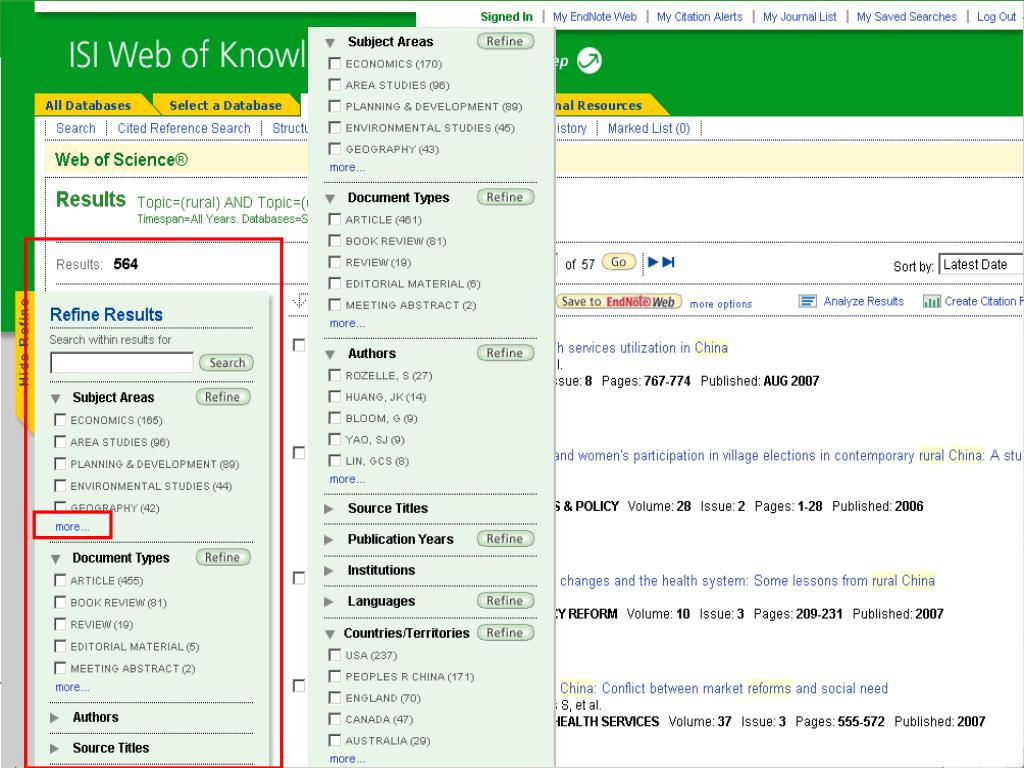Click the round arrow logo in the header
1024x768 pixels.
pos(590,61)
